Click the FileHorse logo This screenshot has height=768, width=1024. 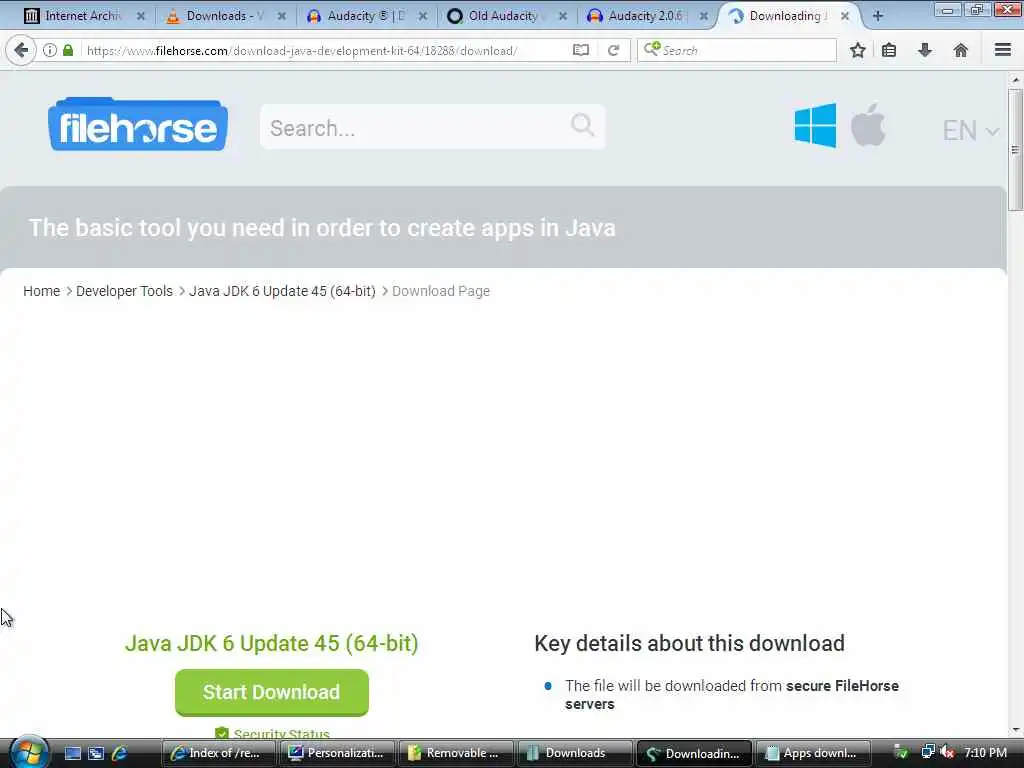pyautogui.click(x=138, y=124)
